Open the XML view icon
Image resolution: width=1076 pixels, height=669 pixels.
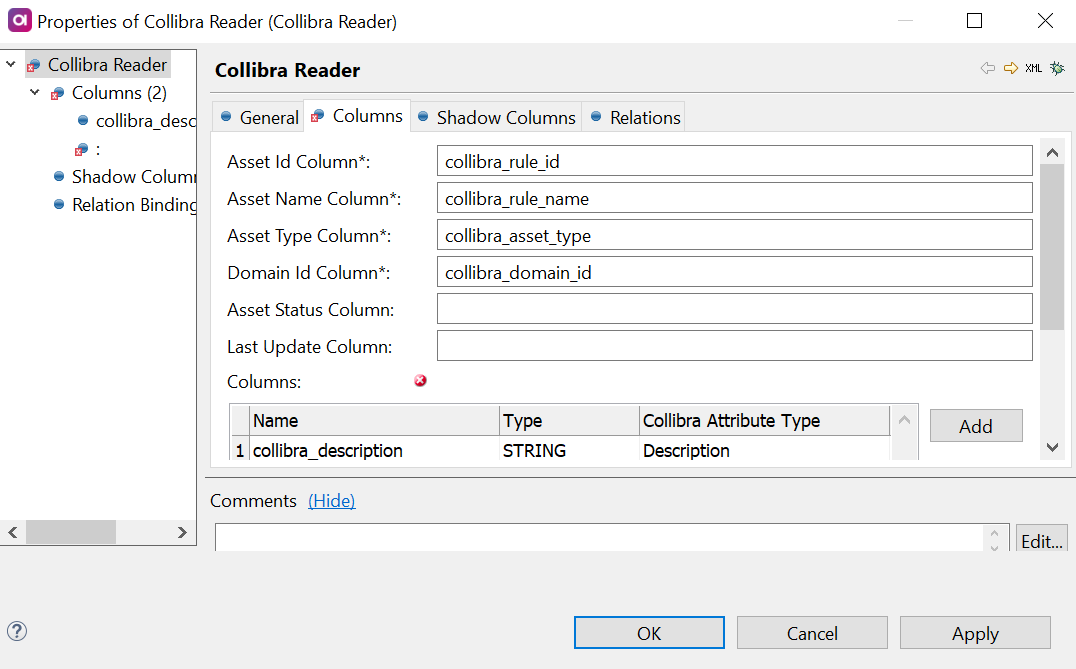(x=1032, y=68)
